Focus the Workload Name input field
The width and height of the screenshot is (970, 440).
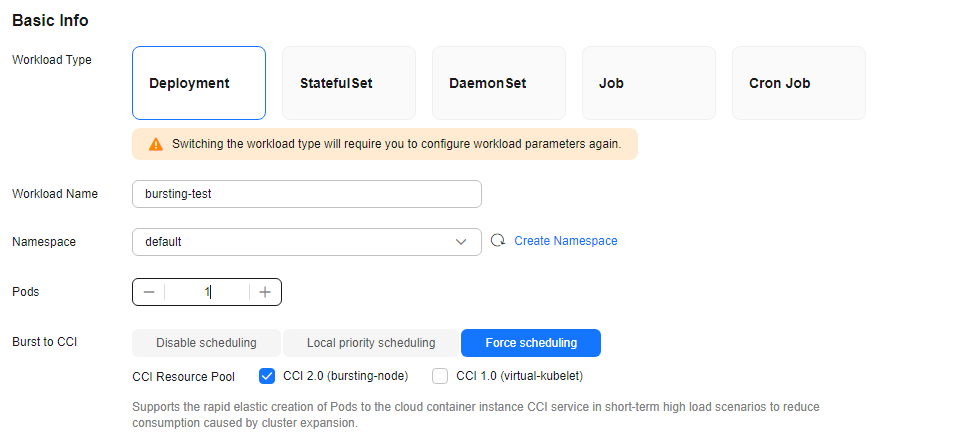coord(307,194)
